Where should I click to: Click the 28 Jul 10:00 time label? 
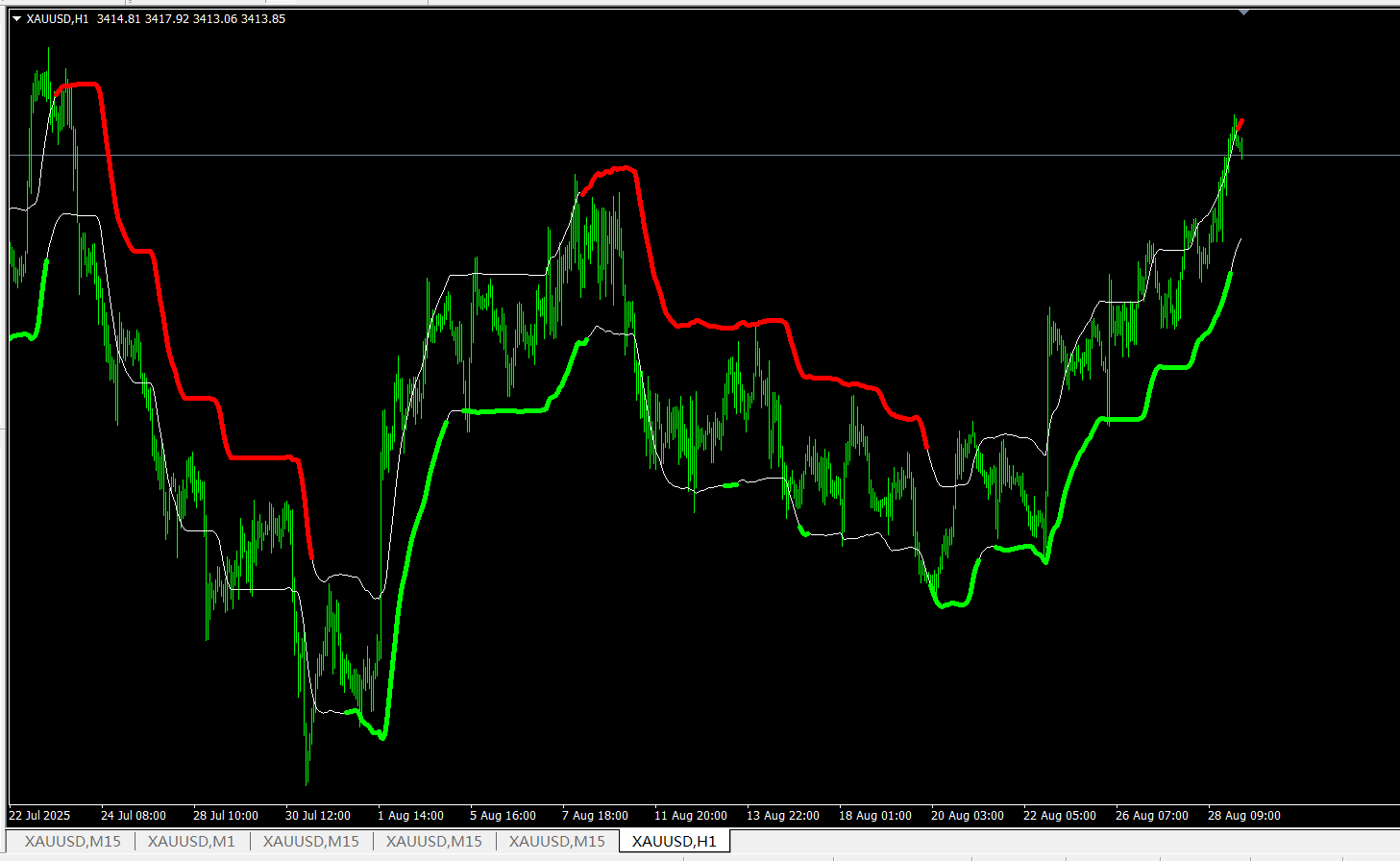click(x=226, y=816)
